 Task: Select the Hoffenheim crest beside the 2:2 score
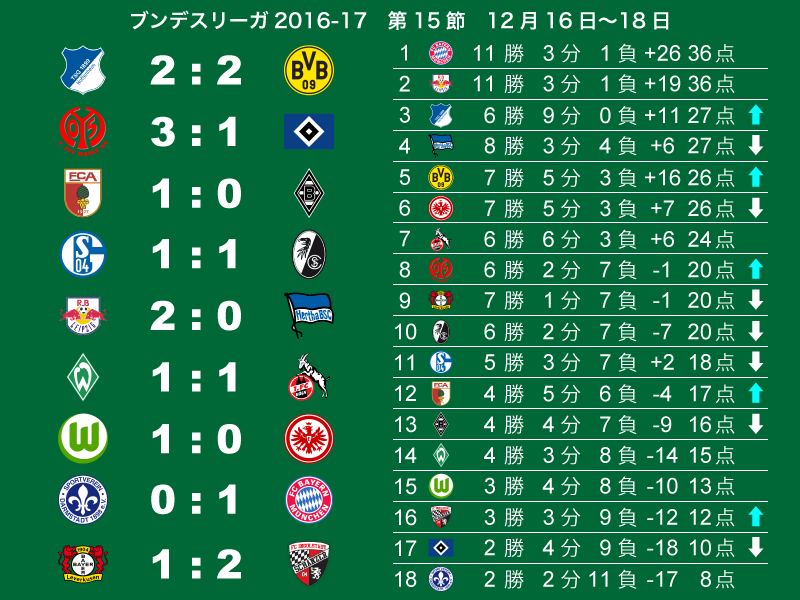83,70
